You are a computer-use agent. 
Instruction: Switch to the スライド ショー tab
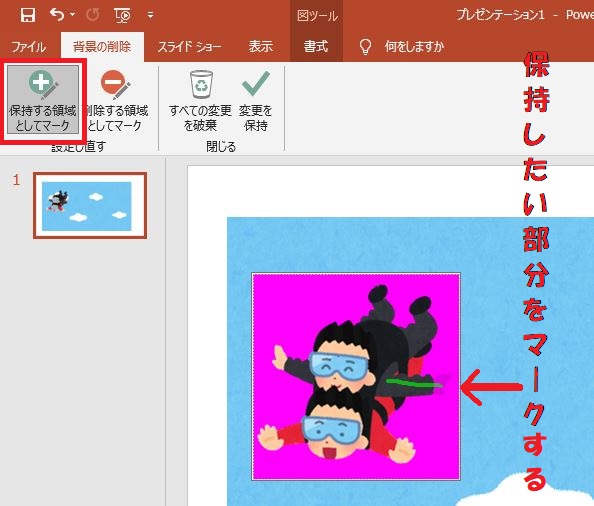pos(189,47)
